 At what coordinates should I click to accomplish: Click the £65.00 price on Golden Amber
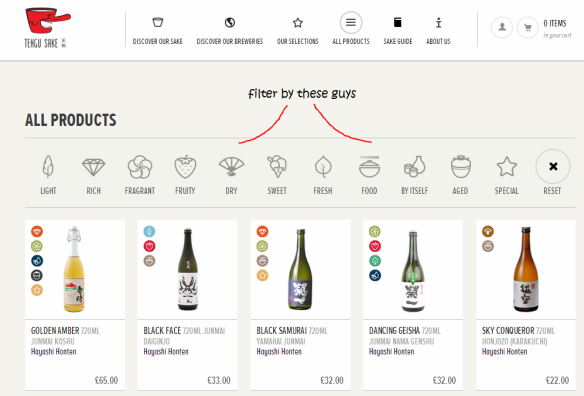pyautogui.click(x=107, y=380)
